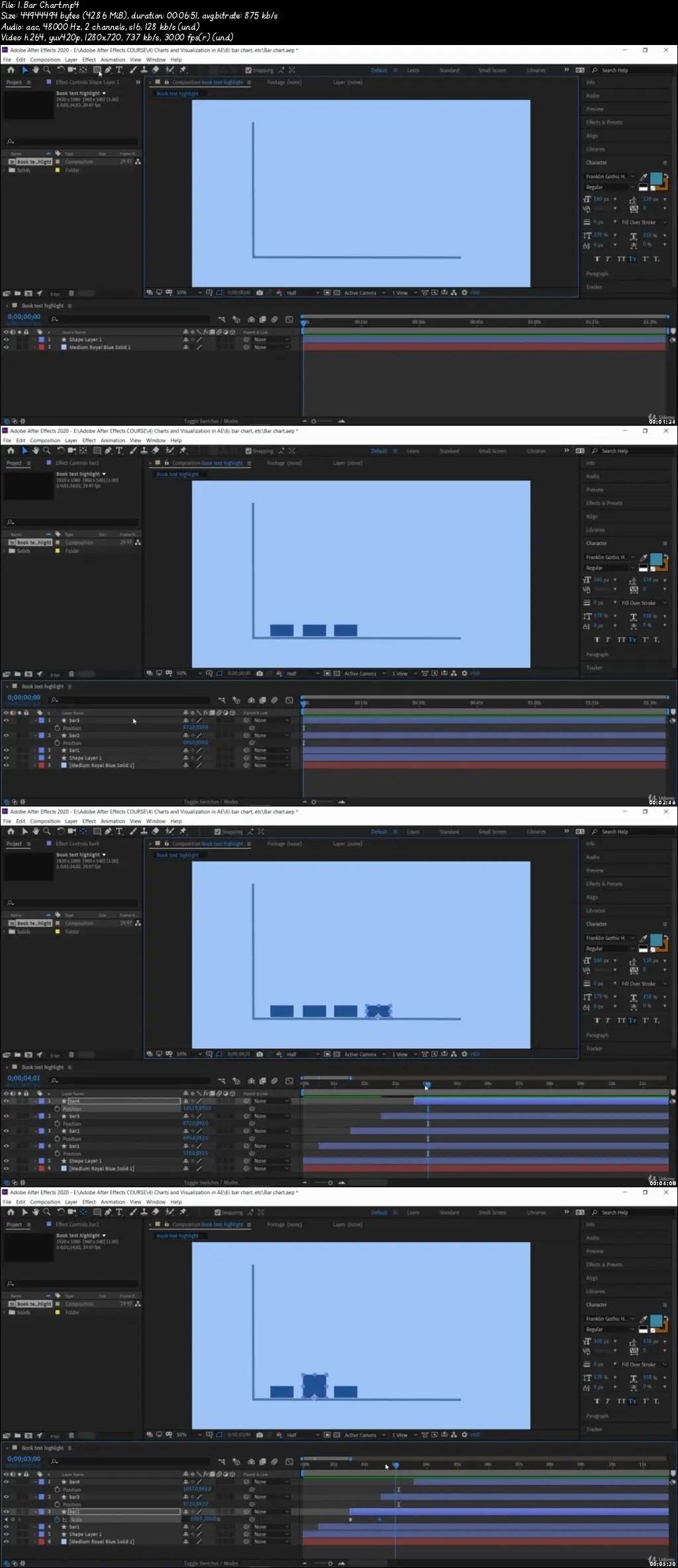Toggle bar1 layer eye in the 00:04:08 frame
This screenshot has height=1568, width=678.
(7, 1146)
